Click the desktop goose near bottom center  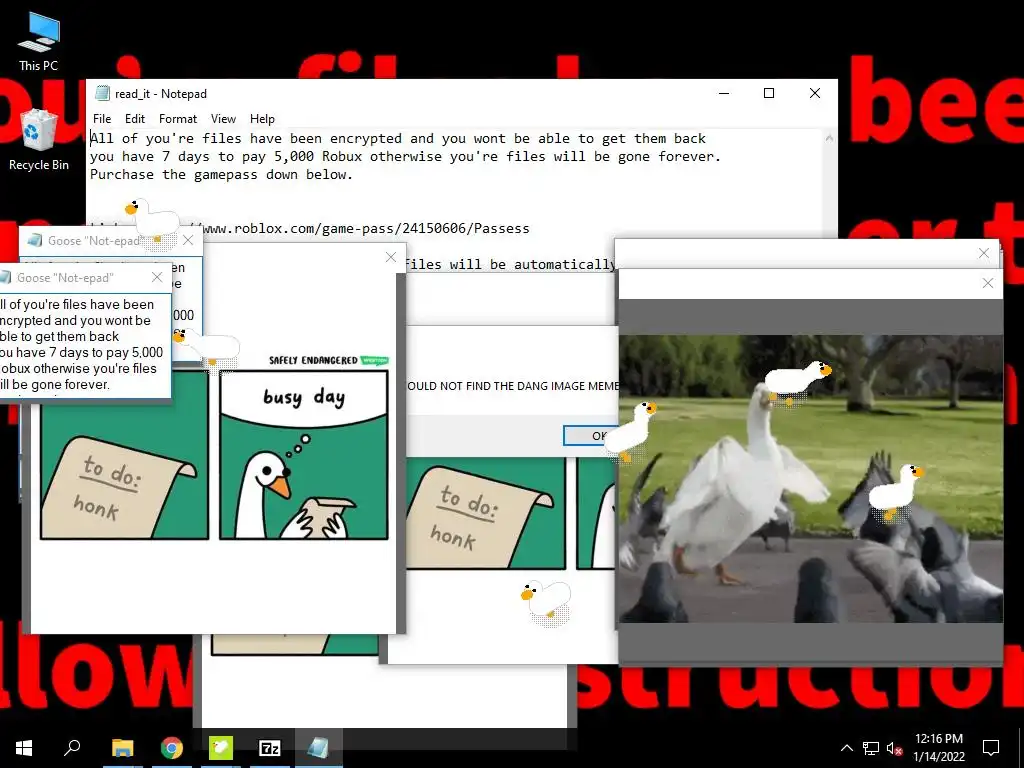[x=547, y=600]
